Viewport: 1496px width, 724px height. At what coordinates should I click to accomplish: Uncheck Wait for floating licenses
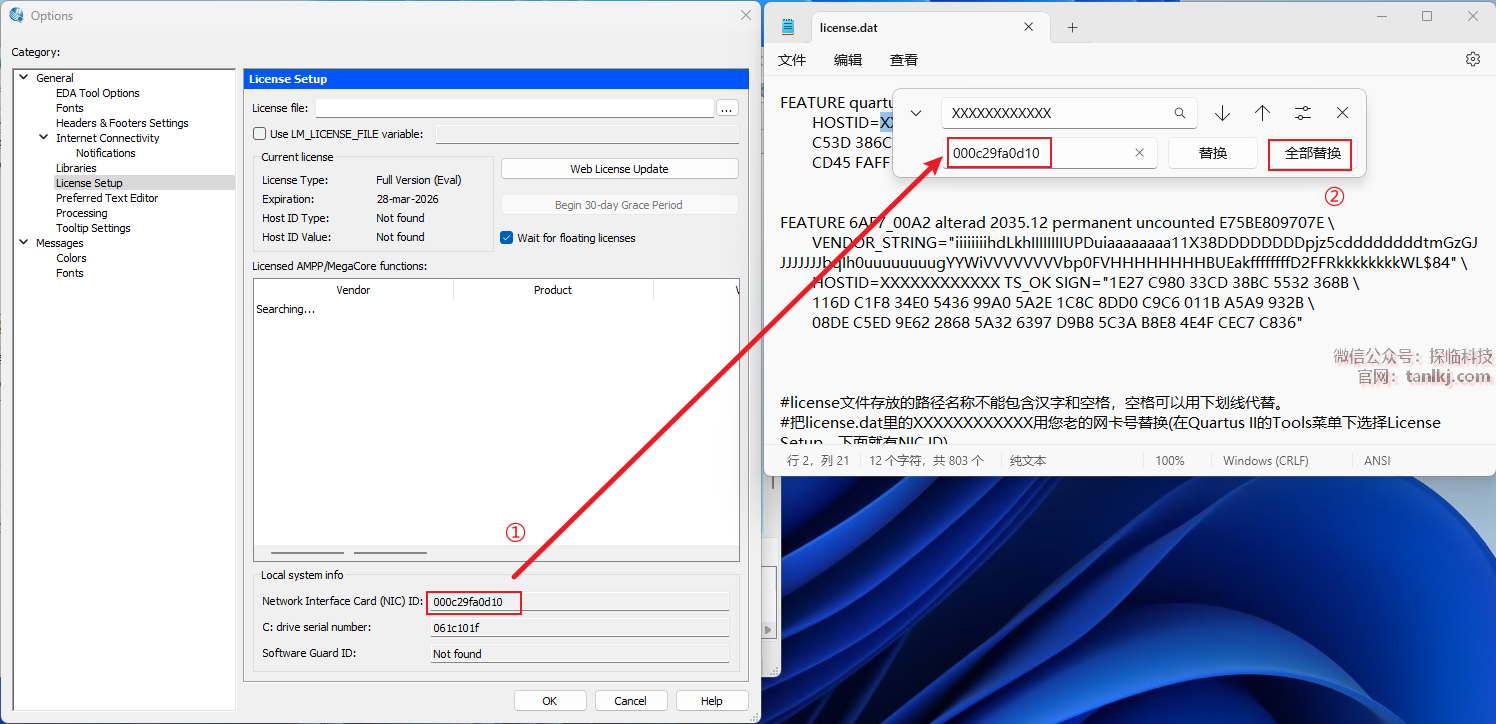click(507, 238)
